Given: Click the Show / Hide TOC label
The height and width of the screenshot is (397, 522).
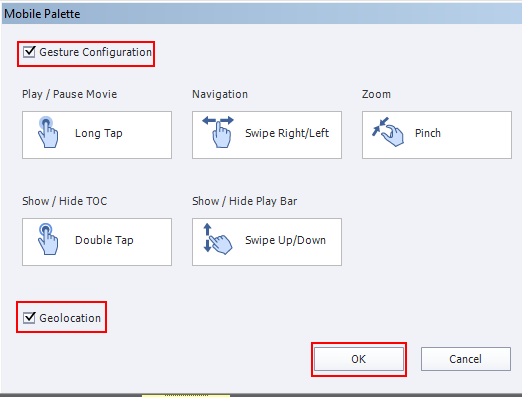Looking at the screenshot, I should click(x=65, y=201).
